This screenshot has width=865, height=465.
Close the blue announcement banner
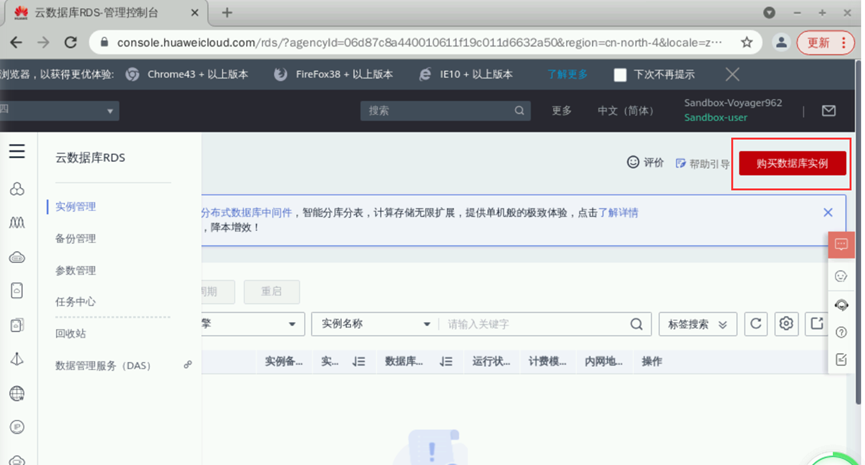[828, 212]
